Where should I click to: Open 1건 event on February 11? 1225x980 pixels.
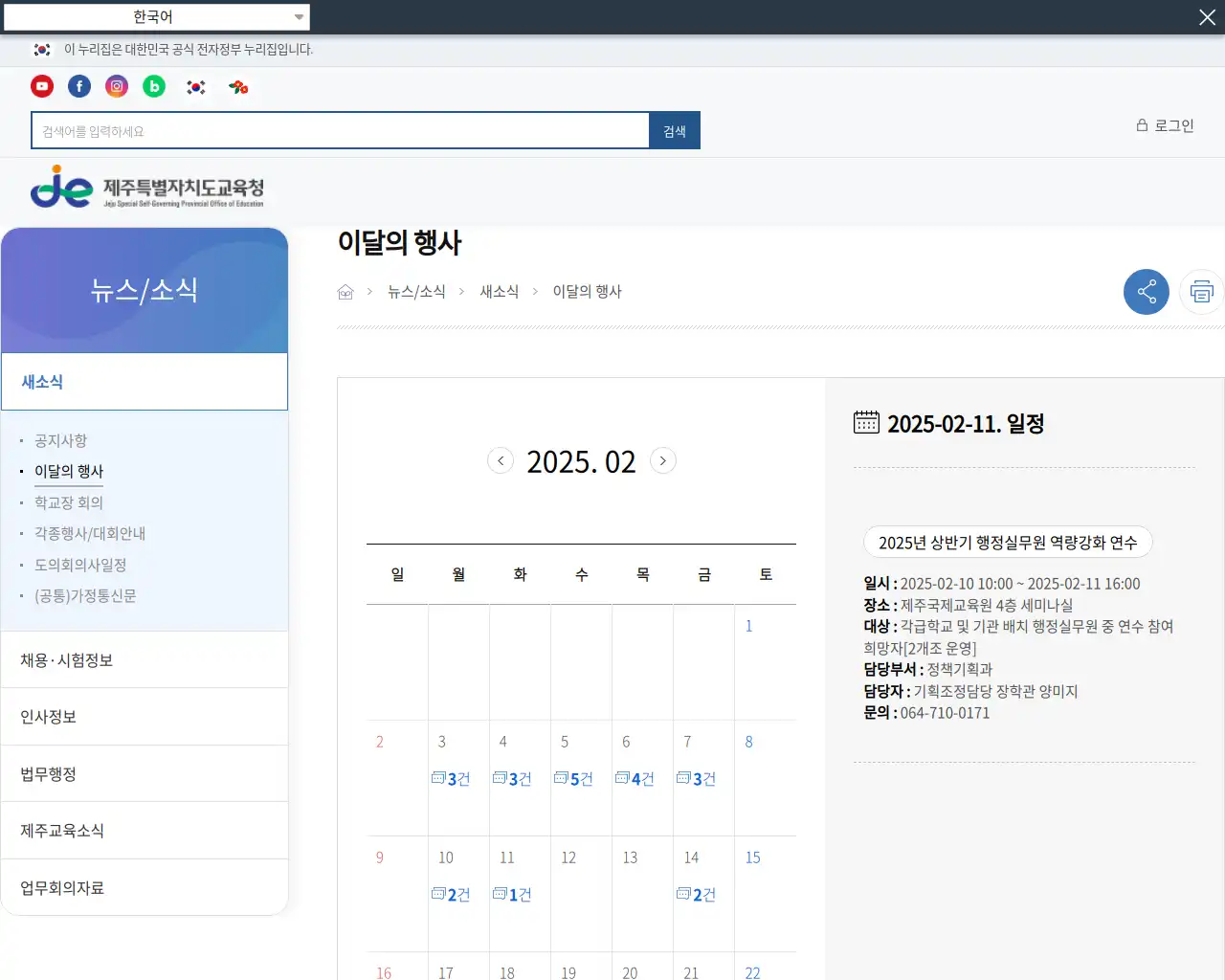click(512, 895)
